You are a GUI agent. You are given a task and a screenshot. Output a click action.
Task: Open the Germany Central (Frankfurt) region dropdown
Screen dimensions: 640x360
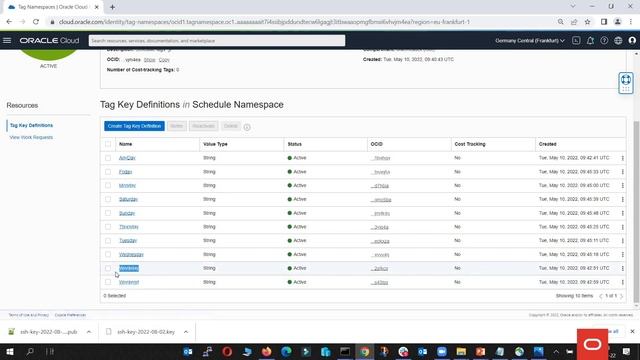click(x=530, y=40)
